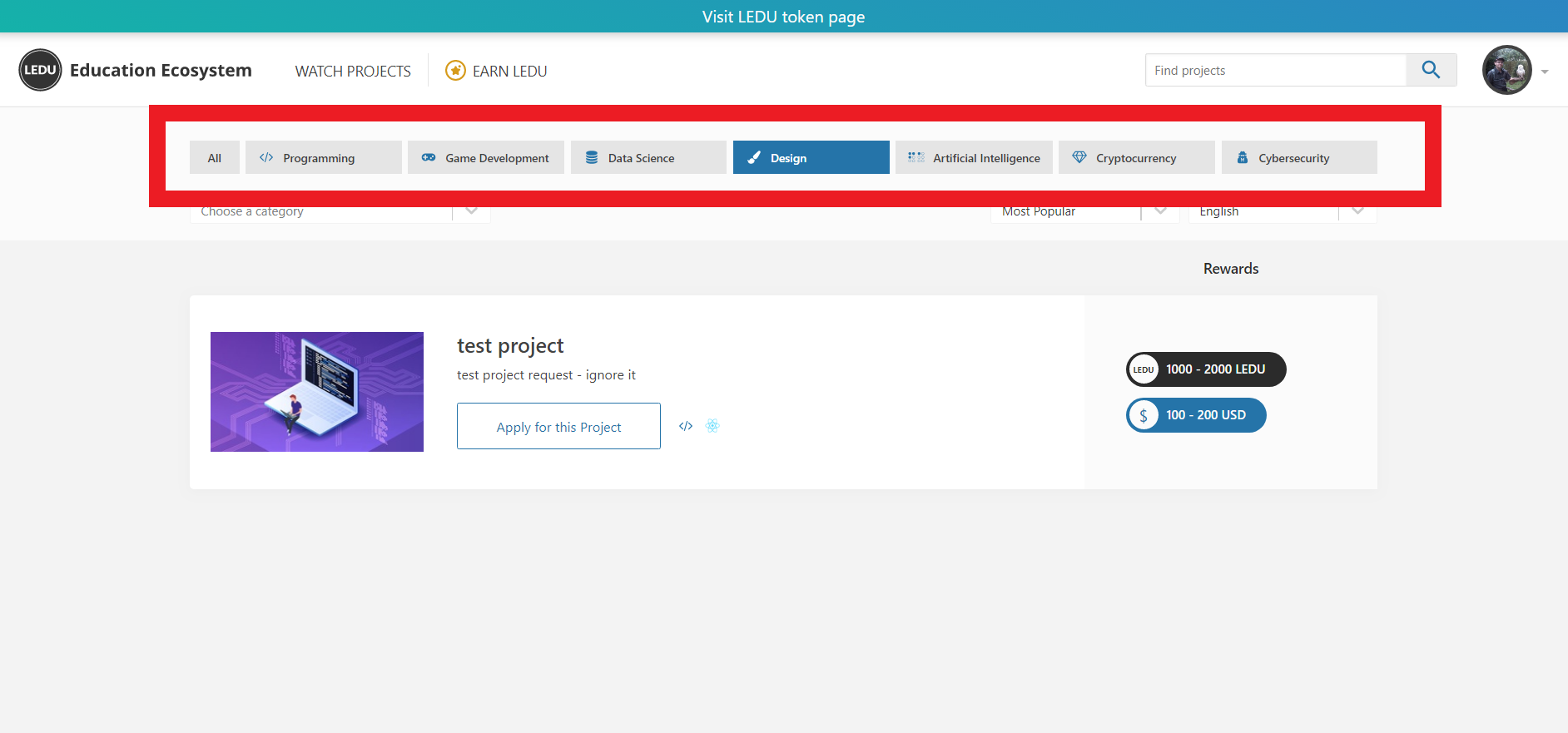The width and height of the screenshot is (1568, 733).
Task: Open the user profile avatar
Action: tap(1506, 70)
